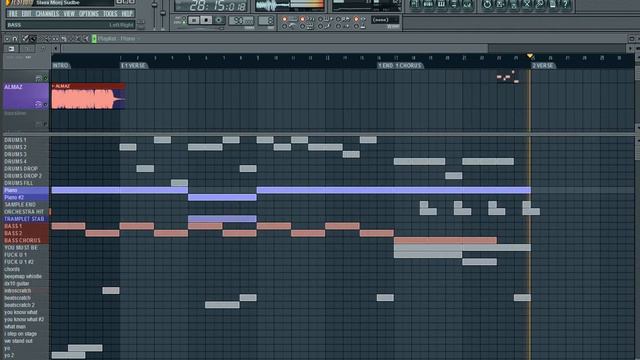Open the TOOLS menu
640x360 pixels.
coord(110,13)
